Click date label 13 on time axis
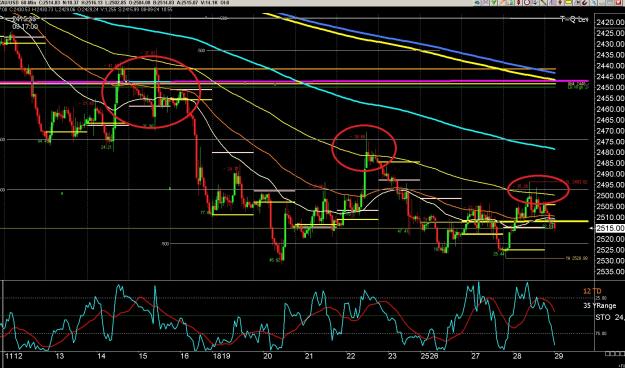 (60, 356)
